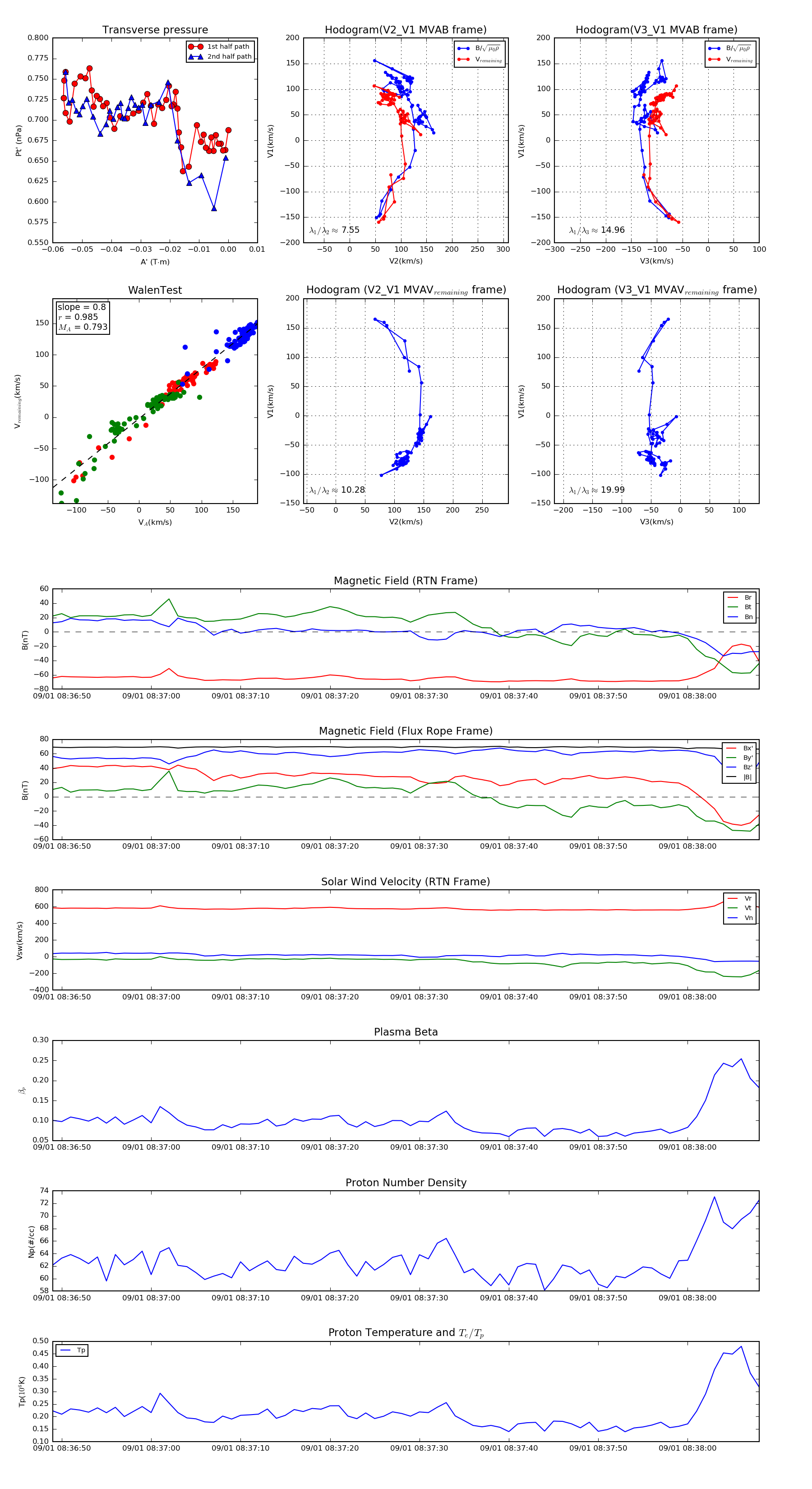Click the A' (T·m) x-axis label
The image size is (812, 1489).
155,262
